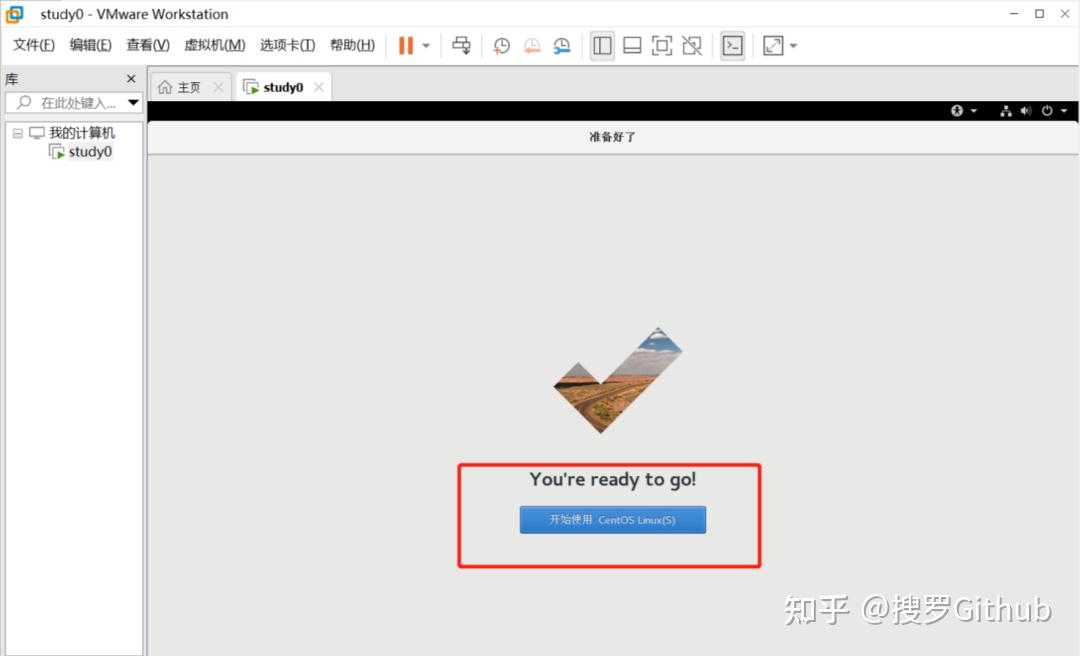Send Ctrl+Alt+Del to the virtual machine

click(x=461, y=45)
